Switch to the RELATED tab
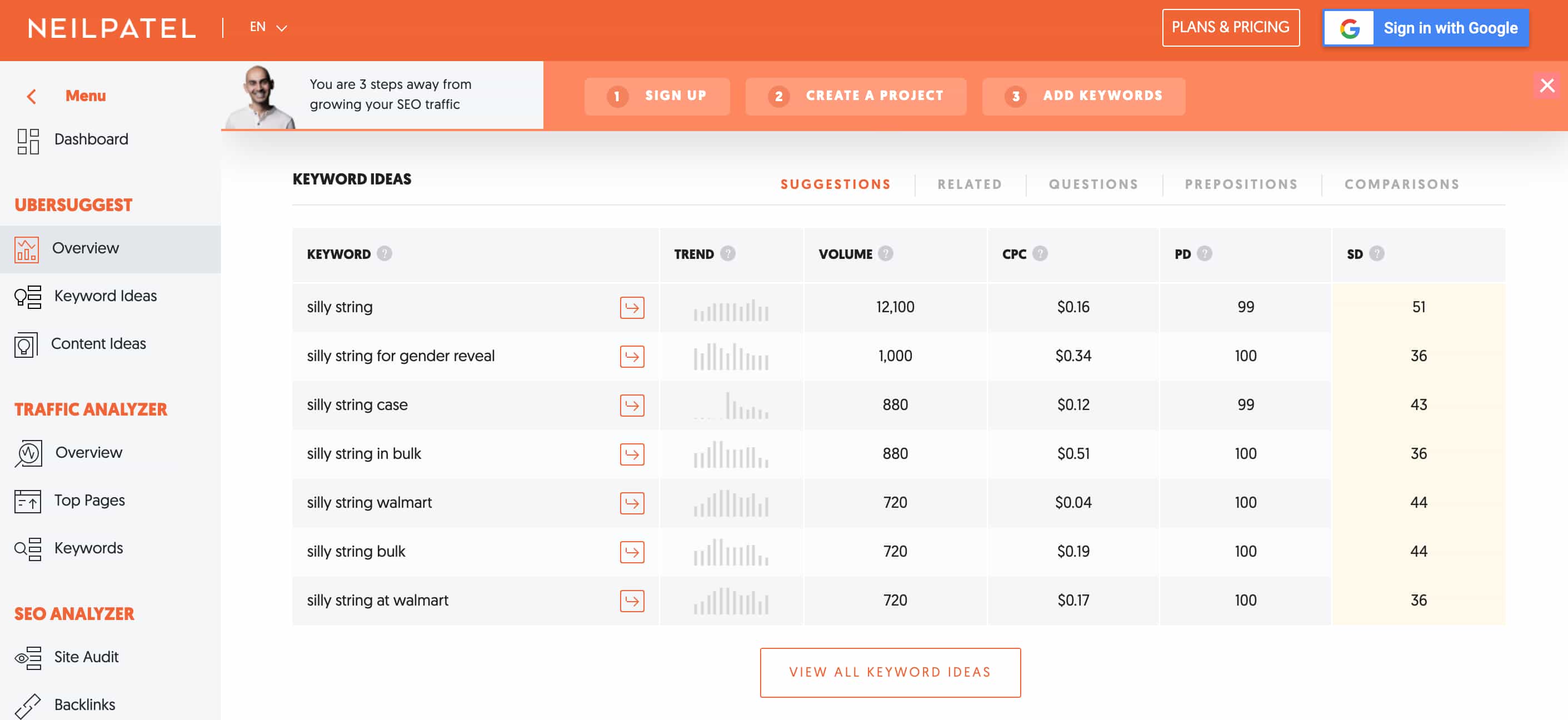The height and width of the screenshot is (720, 1568). click(969, 184)
